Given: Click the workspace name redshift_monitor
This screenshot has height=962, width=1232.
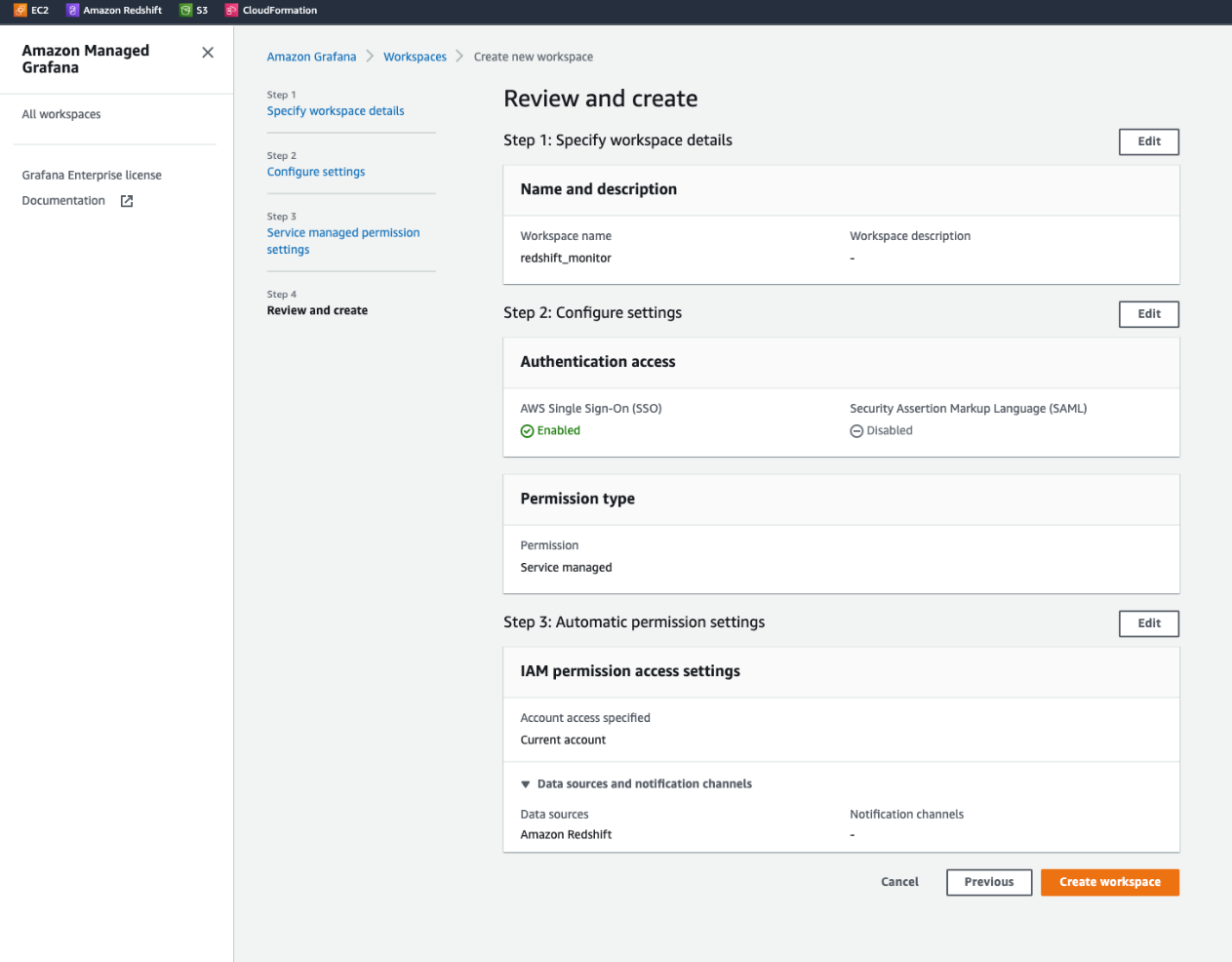Looking at the screenshot, I should 566,259.
